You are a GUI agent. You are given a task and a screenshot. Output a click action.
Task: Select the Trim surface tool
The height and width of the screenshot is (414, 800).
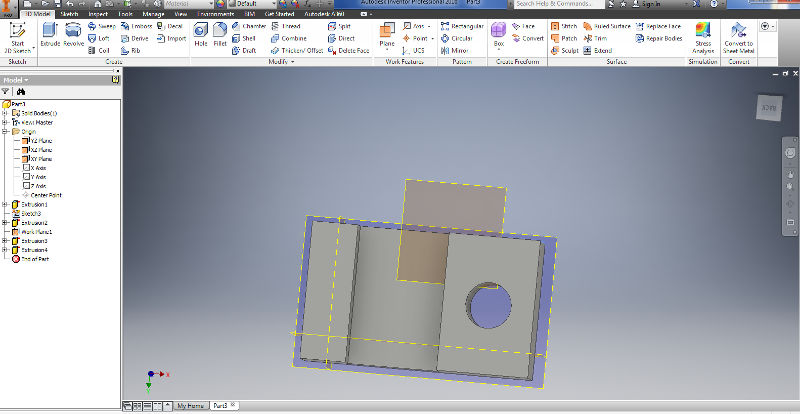[594, 38]
